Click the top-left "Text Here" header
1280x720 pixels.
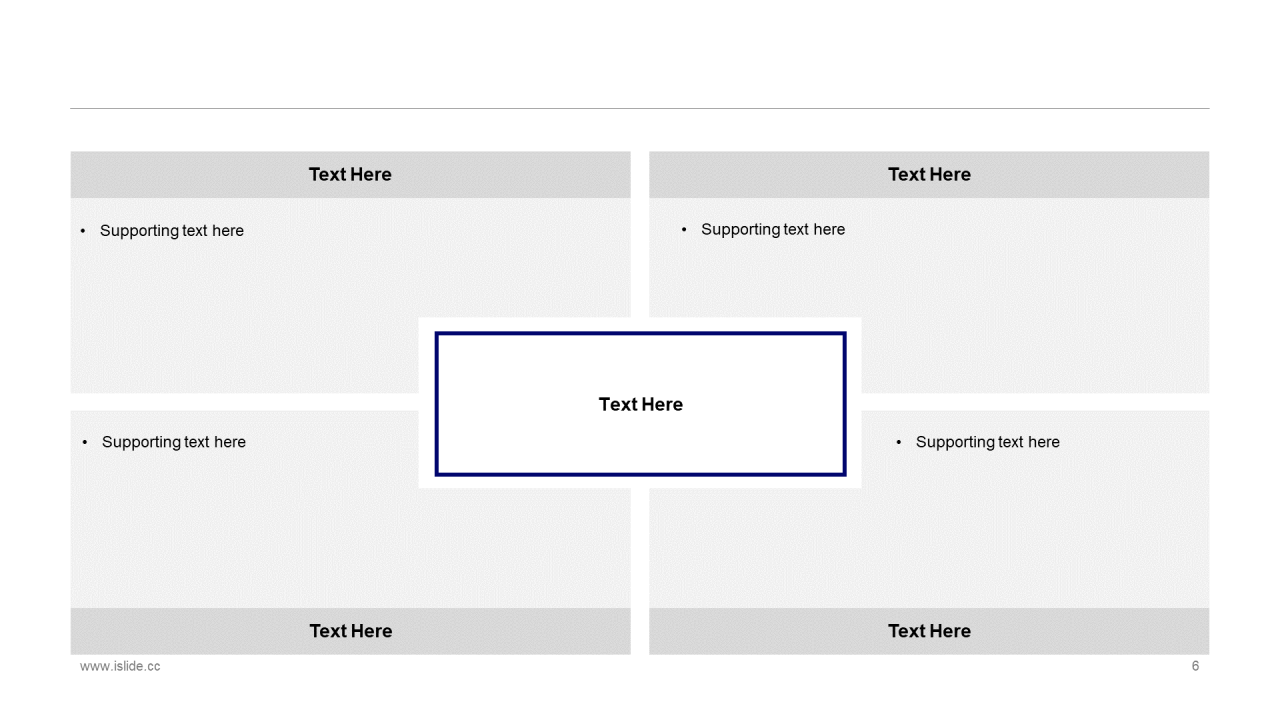350,174
